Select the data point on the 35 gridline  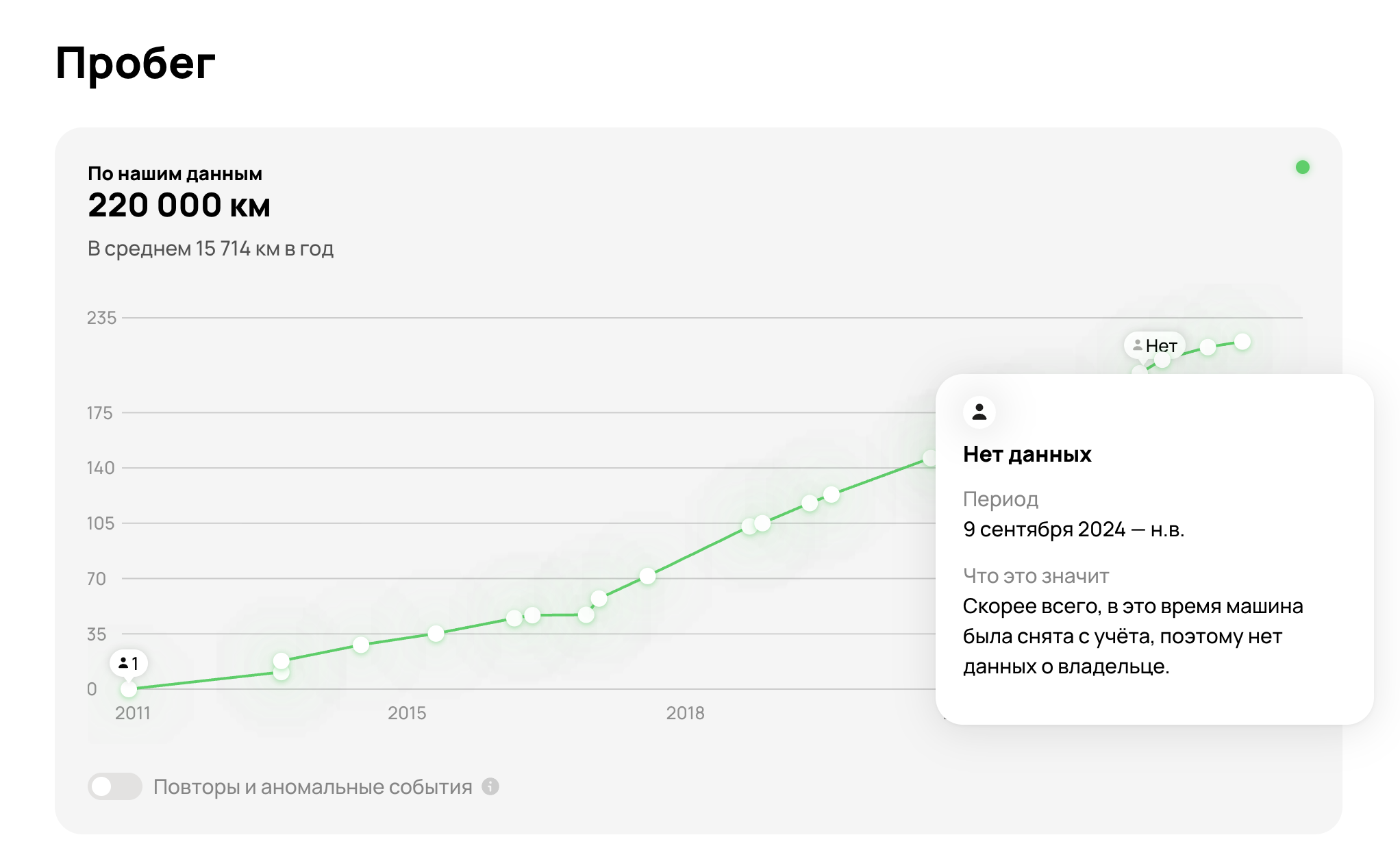click(436, 634)
